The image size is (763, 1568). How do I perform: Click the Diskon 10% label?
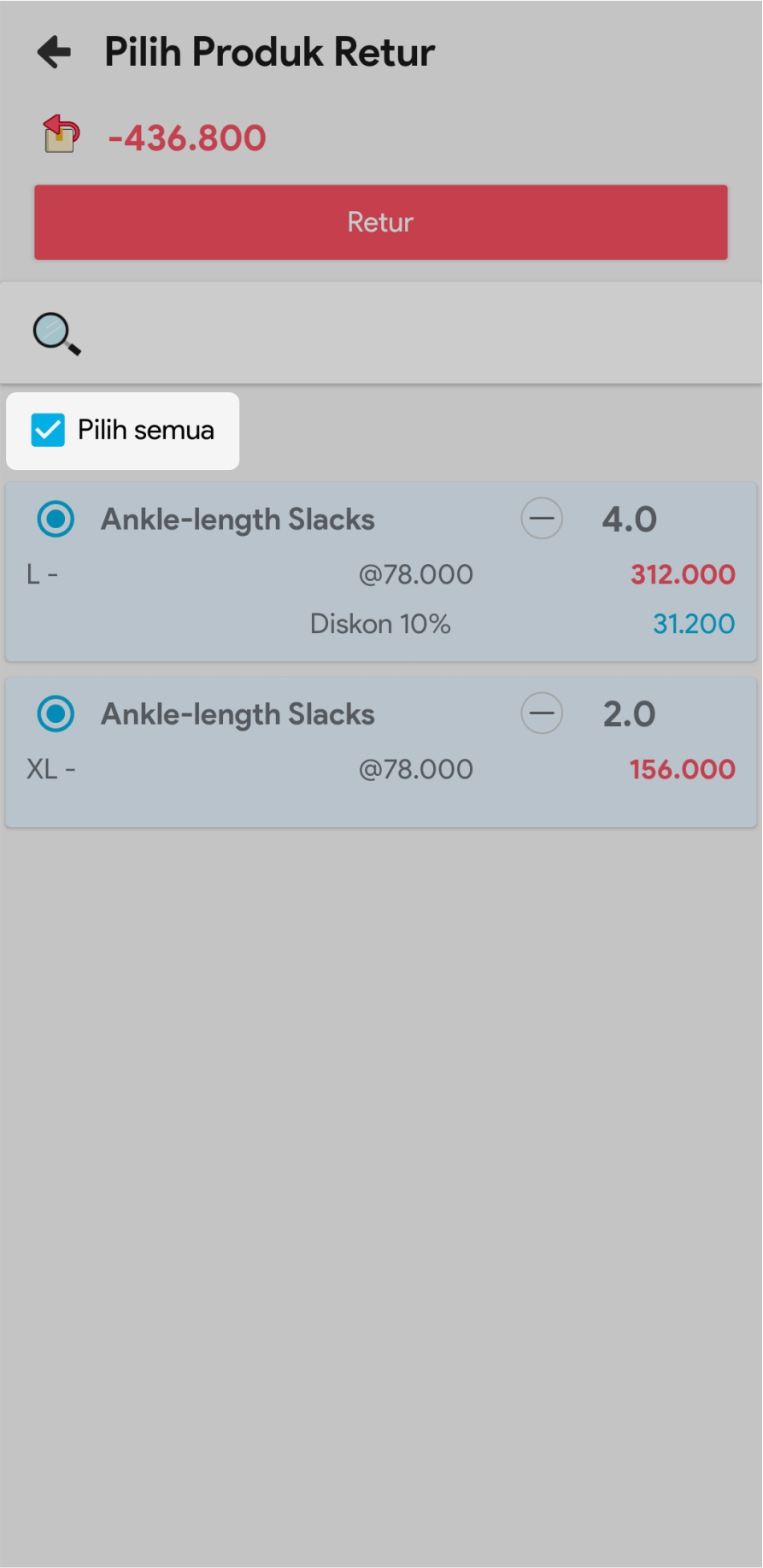click(x=380, y=624)
